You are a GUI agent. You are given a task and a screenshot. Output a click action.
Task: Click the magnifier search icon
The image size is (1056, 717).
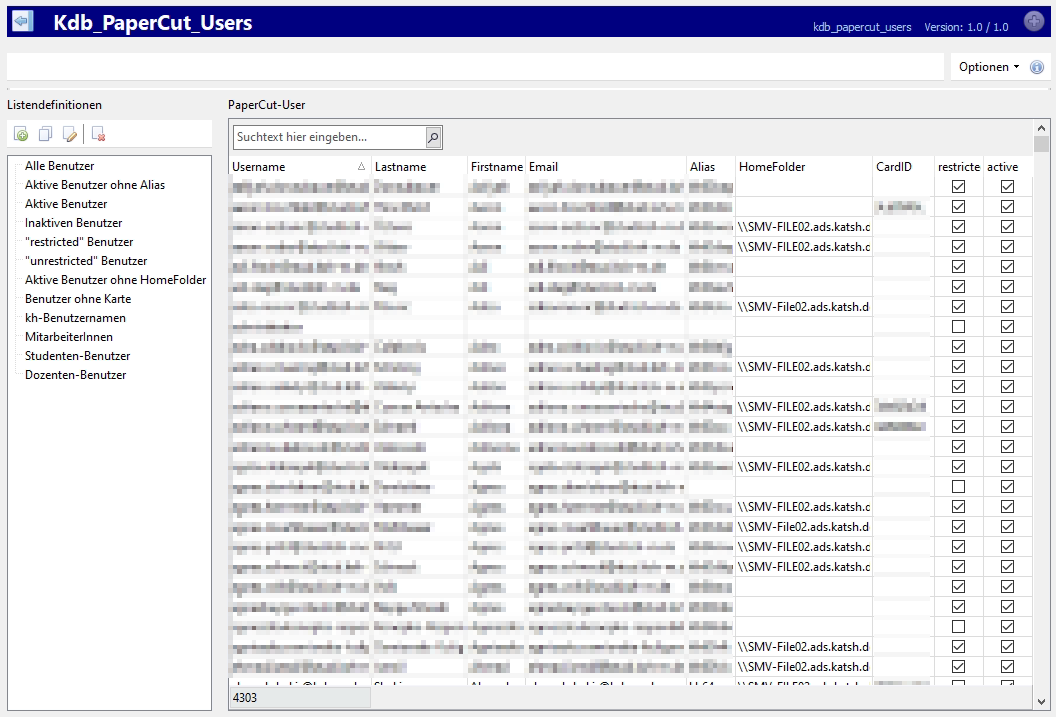pyautogui.click(x=433, y=137)
